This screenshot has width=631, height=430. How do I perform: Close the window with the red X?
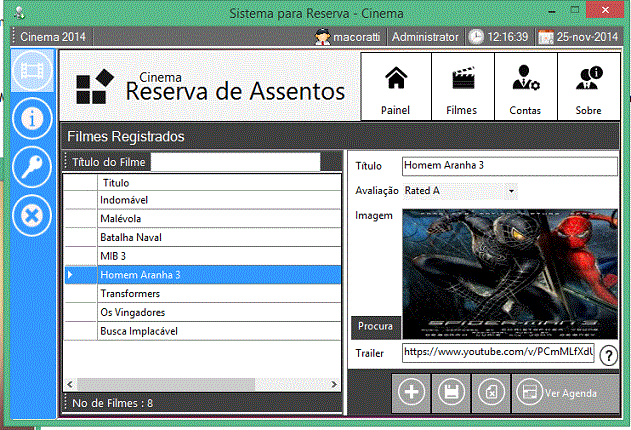605,10
